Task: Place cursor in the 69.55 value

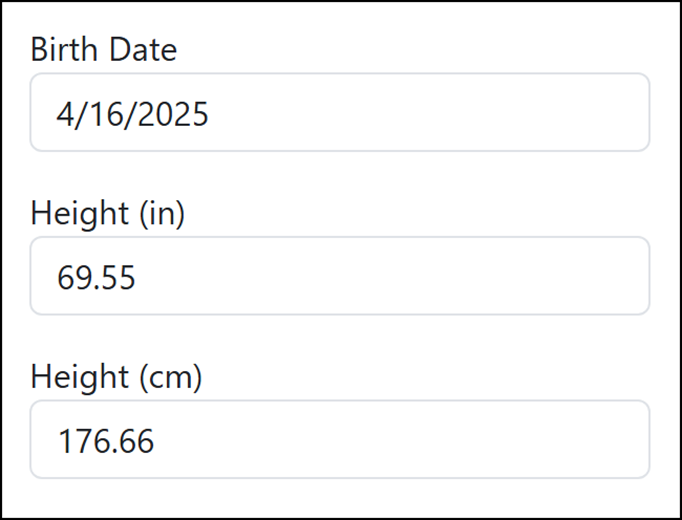Action: pyautogui.click(x=96, y=278)
